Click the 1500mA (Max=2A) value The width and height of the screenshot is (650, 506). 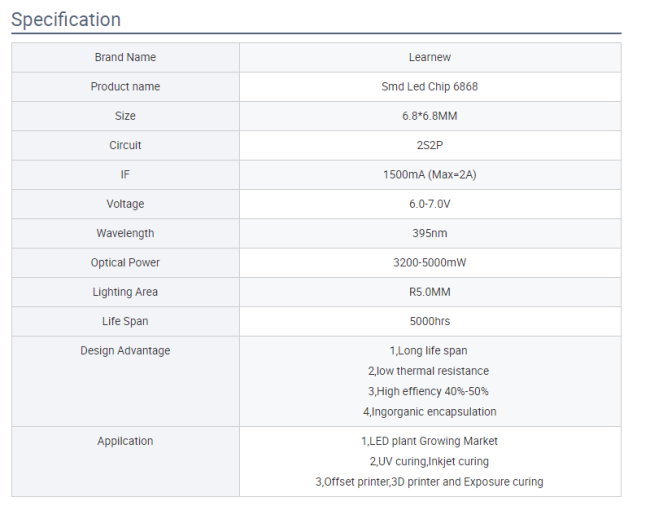tap(430, 175)
